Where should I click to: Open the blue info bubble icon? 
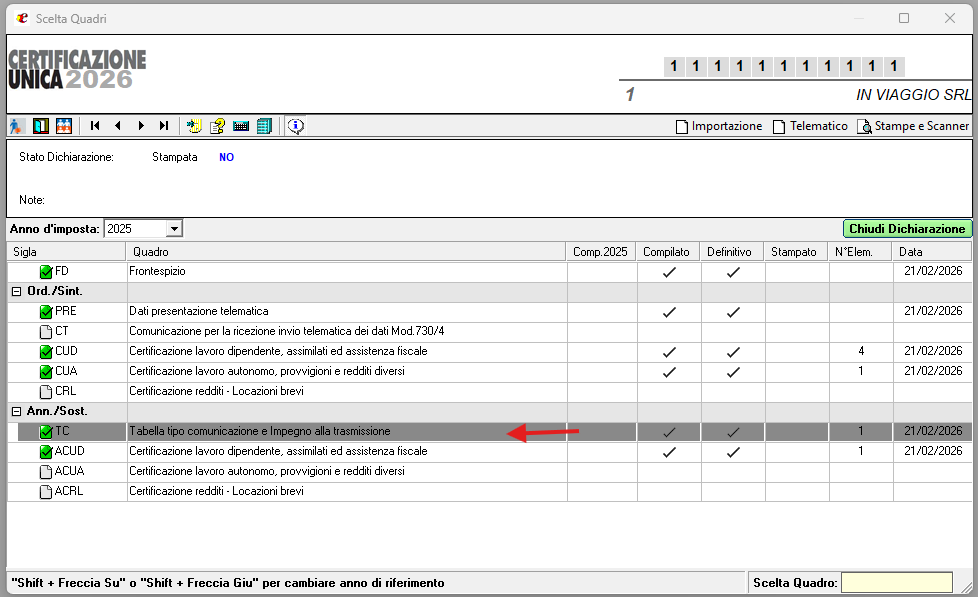[x=296, y=126]
